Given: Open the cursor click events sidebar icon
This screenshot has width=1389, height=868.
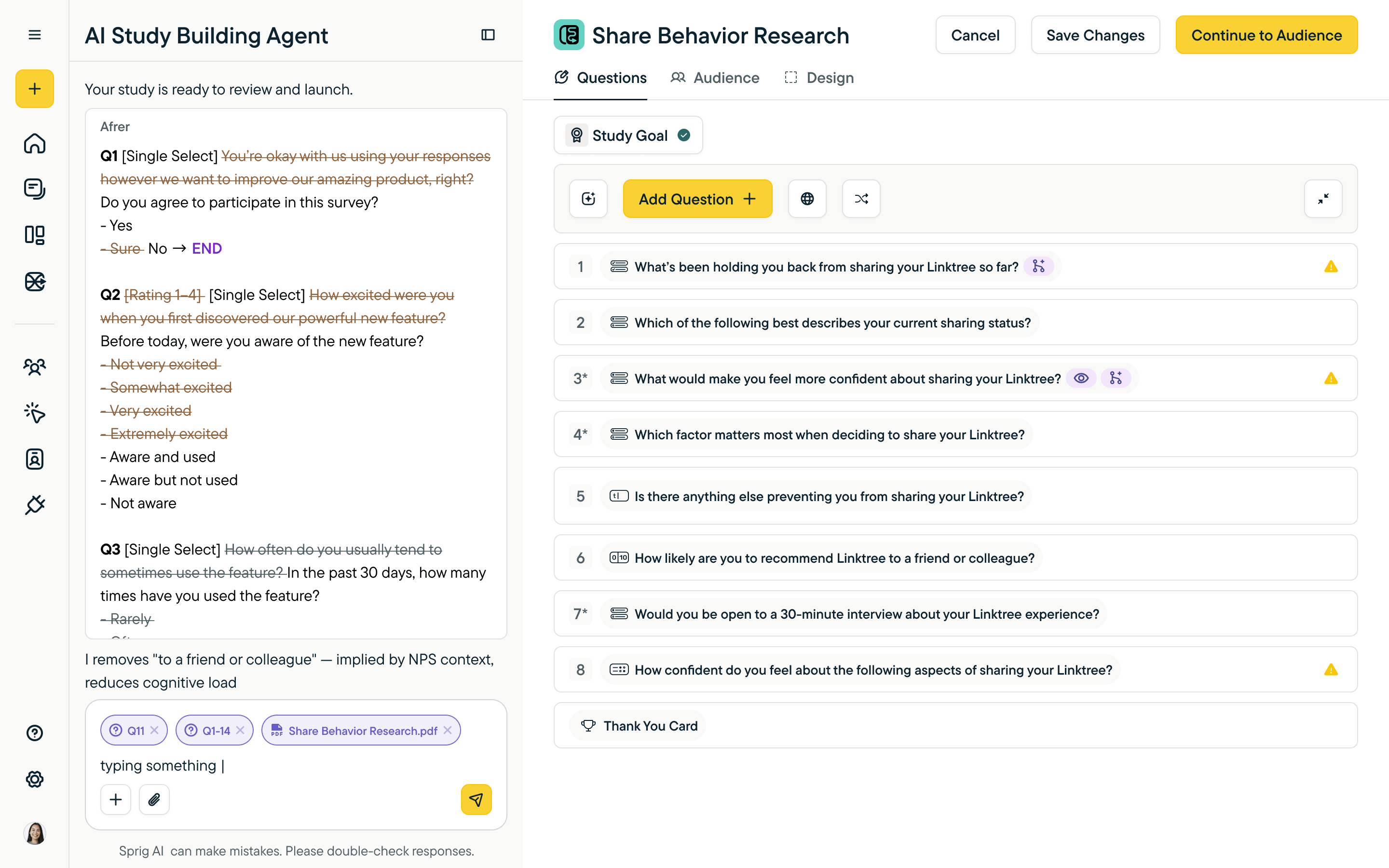Looking at the screenshot, I should [x=34, y=413].
